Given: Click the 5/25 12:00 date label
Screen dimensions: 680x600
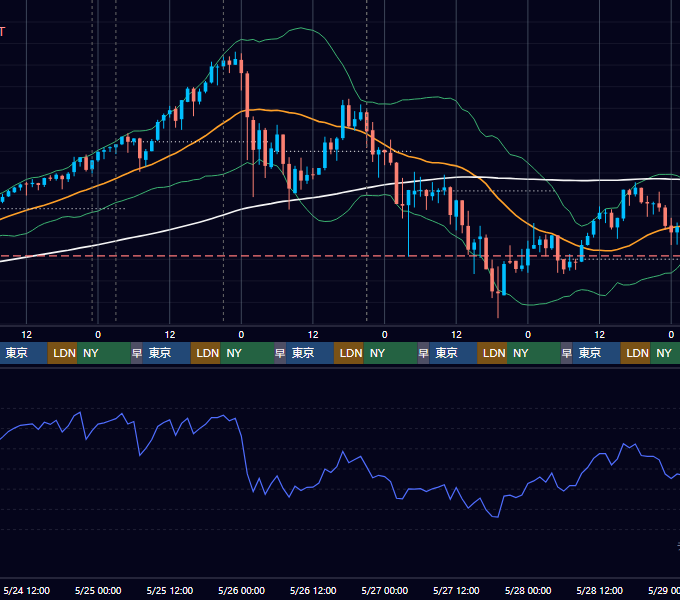Looking at the screenshot, I should click(170, 590).
